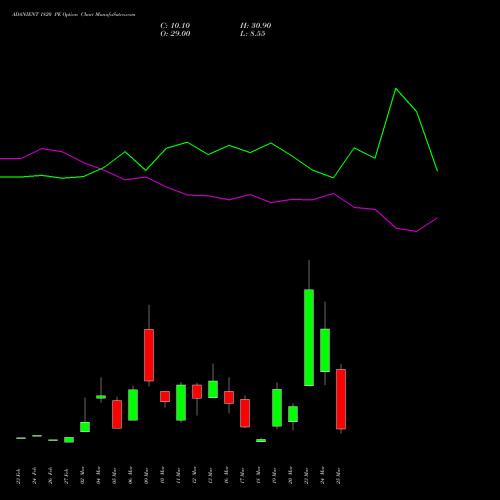Image resolution: width=500 pixels, height=500 pixels.
Task: Select the 19 Mar date label
Action: pyautogui.click(x=274, y=475)
